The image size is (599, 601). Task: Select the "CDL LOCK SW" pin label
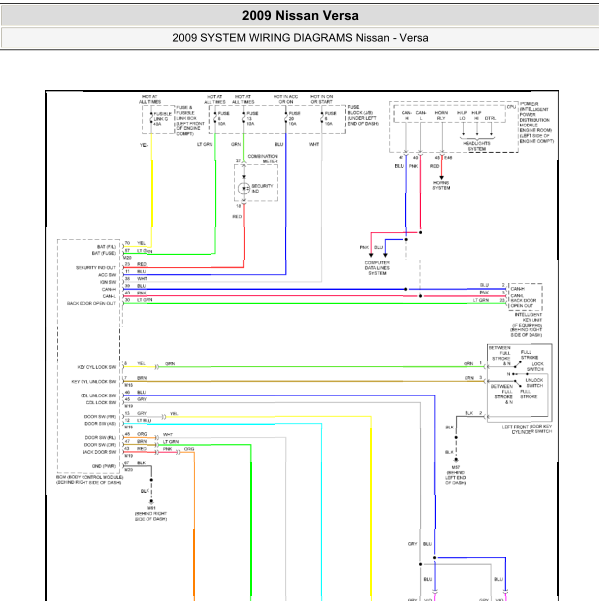coord(101,402)
